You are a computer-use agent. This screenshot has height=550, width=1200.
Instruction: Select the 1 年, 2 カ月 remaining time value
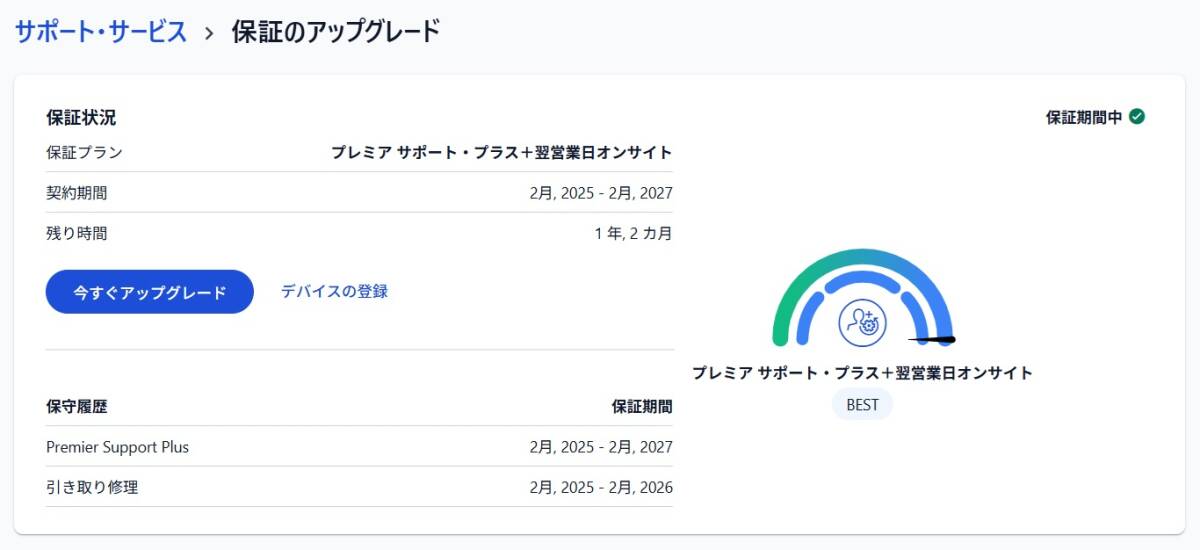tap(632, 234)
